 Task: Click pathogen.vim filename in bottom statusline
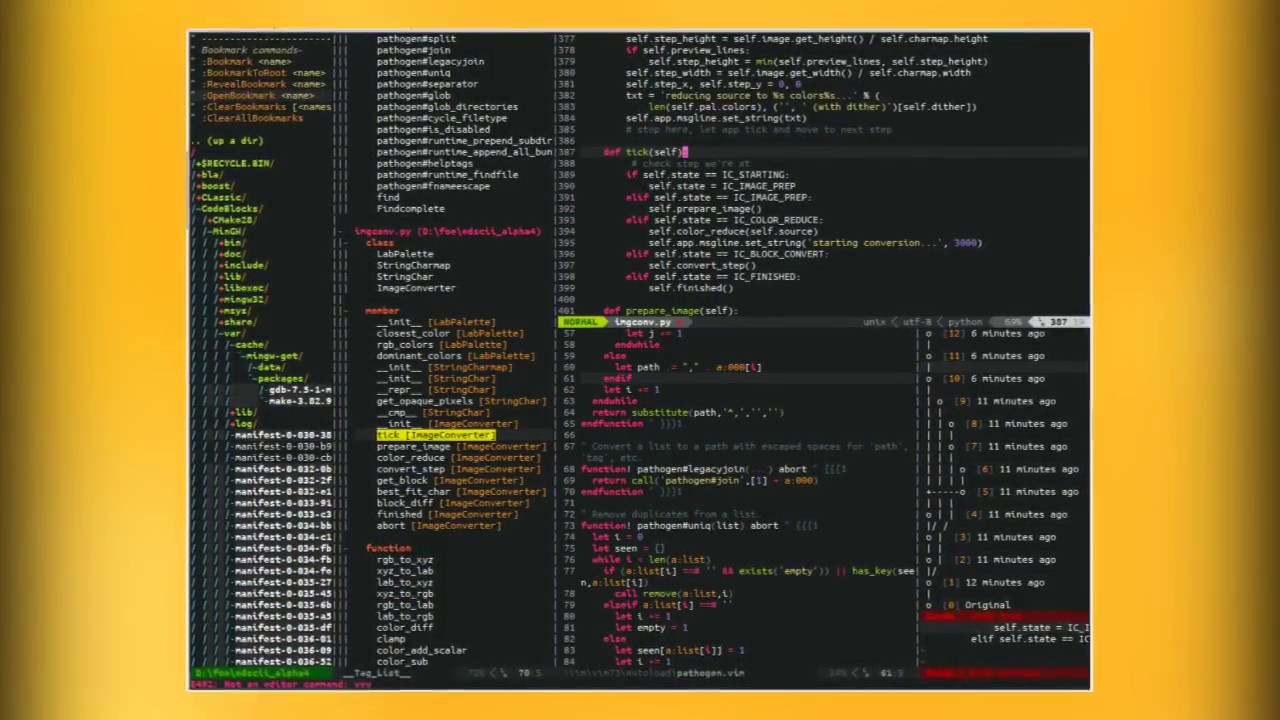pyautogui.click(x=710, y=673)
